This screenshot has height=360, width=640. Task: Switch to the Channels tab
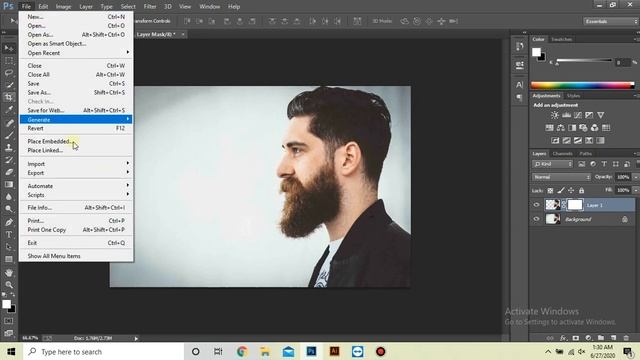point(562,153)
